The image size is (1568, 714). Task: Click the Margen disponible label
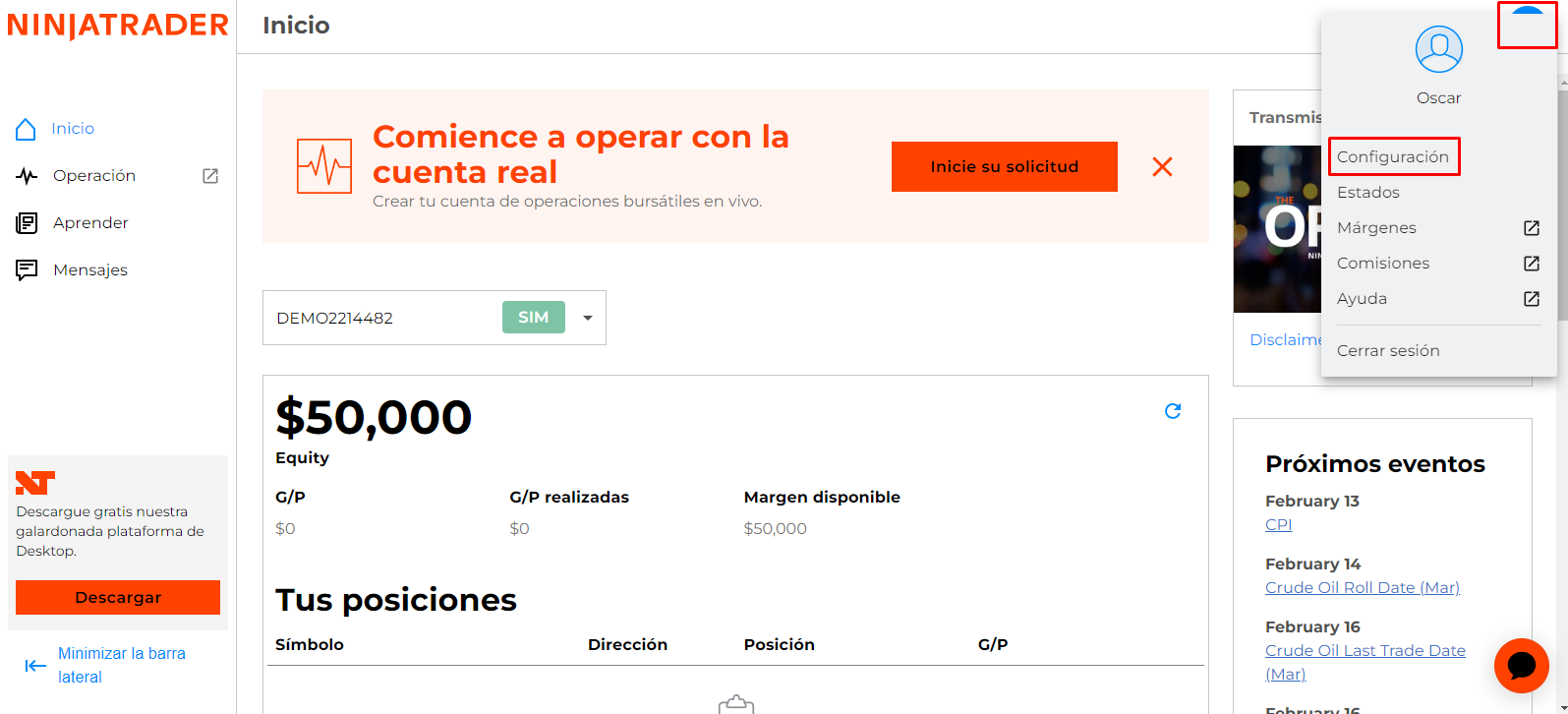tap(822, 498)
